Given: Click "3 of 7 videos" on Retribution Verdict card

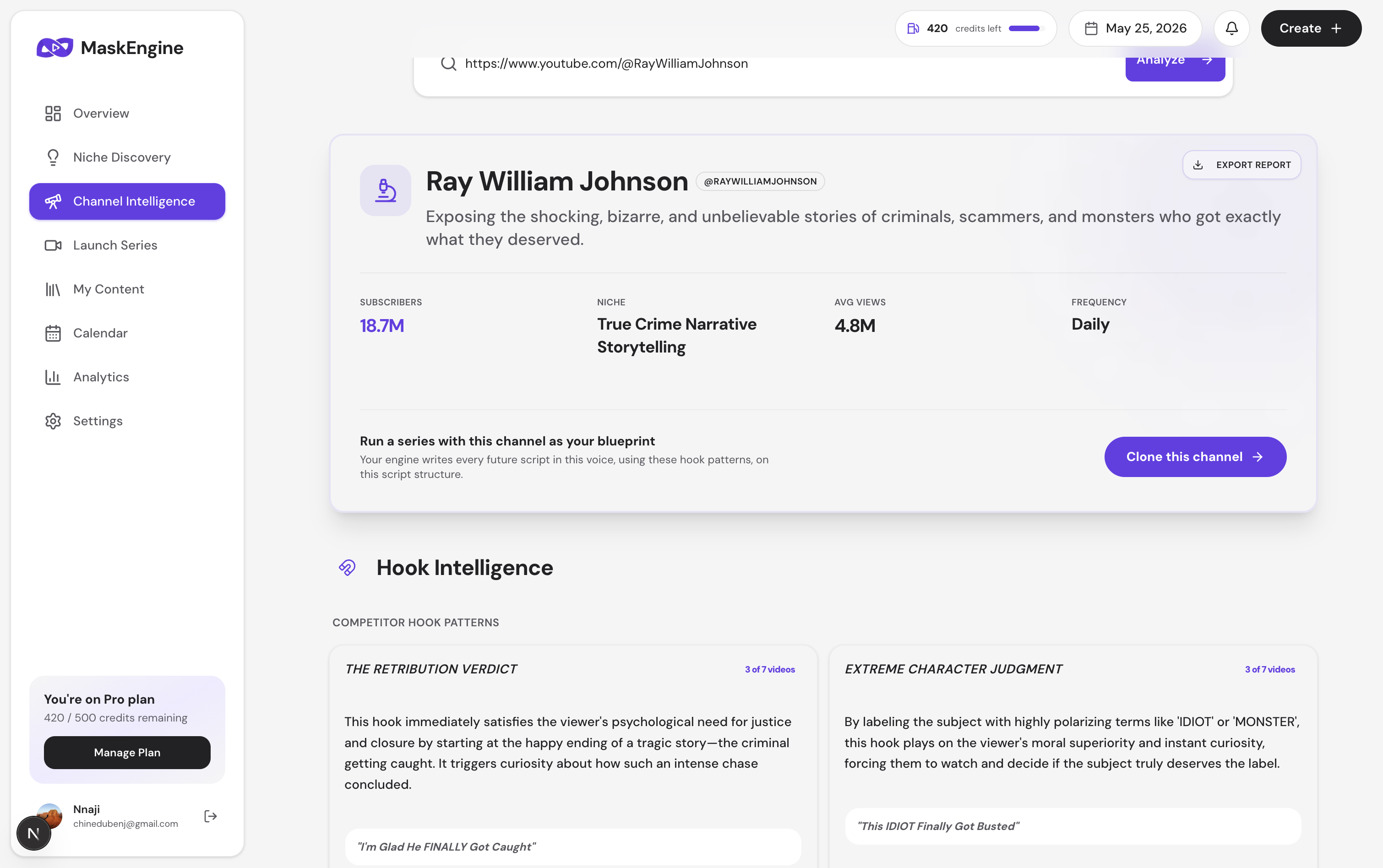Looking at the screenshot, I should tap(770, 670).
